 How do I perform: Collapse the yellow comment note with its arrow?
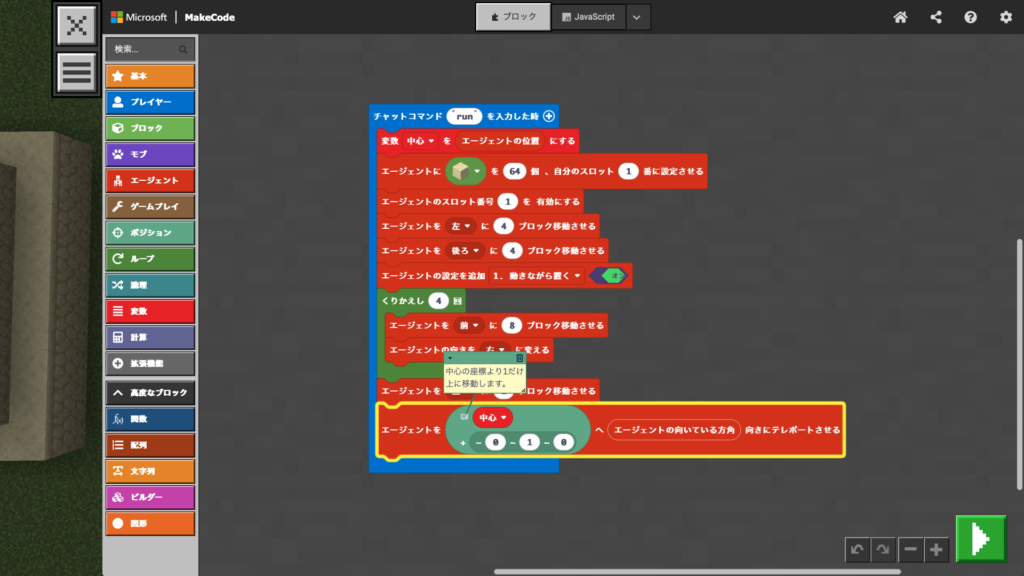point(451,358)
